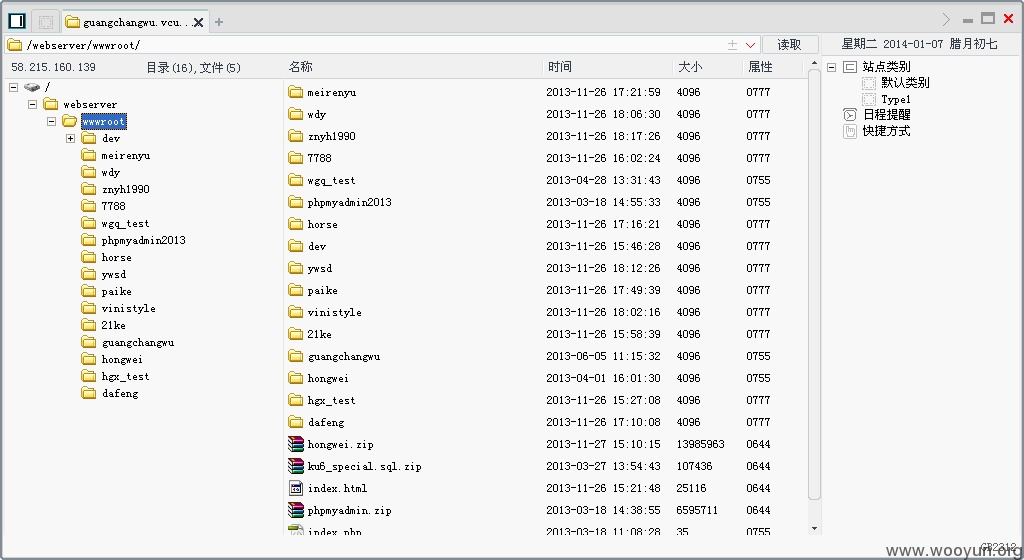
Task: Open 快捷方式 in the right panel
Action: point(886,131)
